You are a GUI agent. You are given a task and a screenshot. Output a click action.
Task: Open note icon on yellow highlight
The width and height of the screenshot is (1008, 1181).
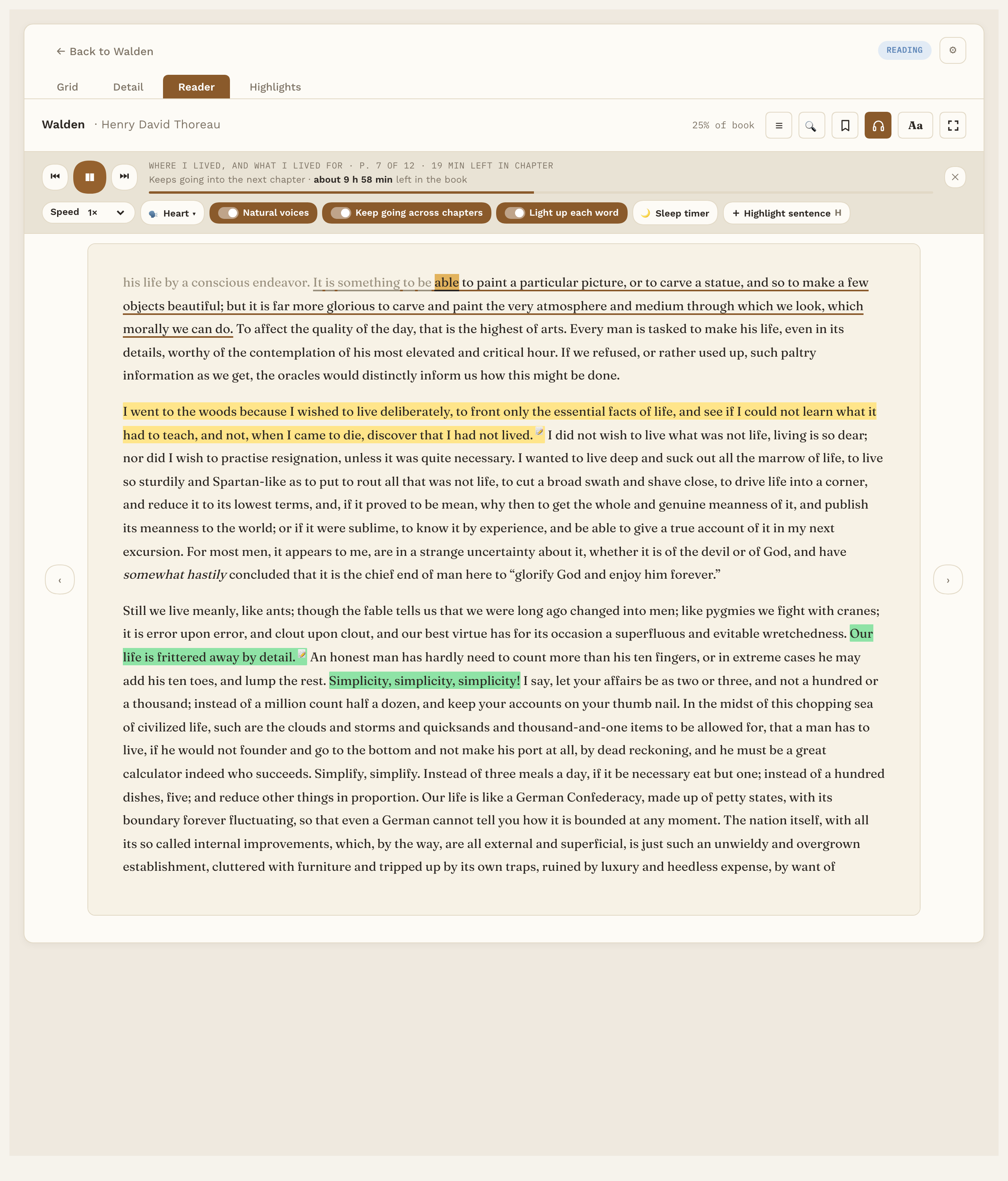click(539, 431)
